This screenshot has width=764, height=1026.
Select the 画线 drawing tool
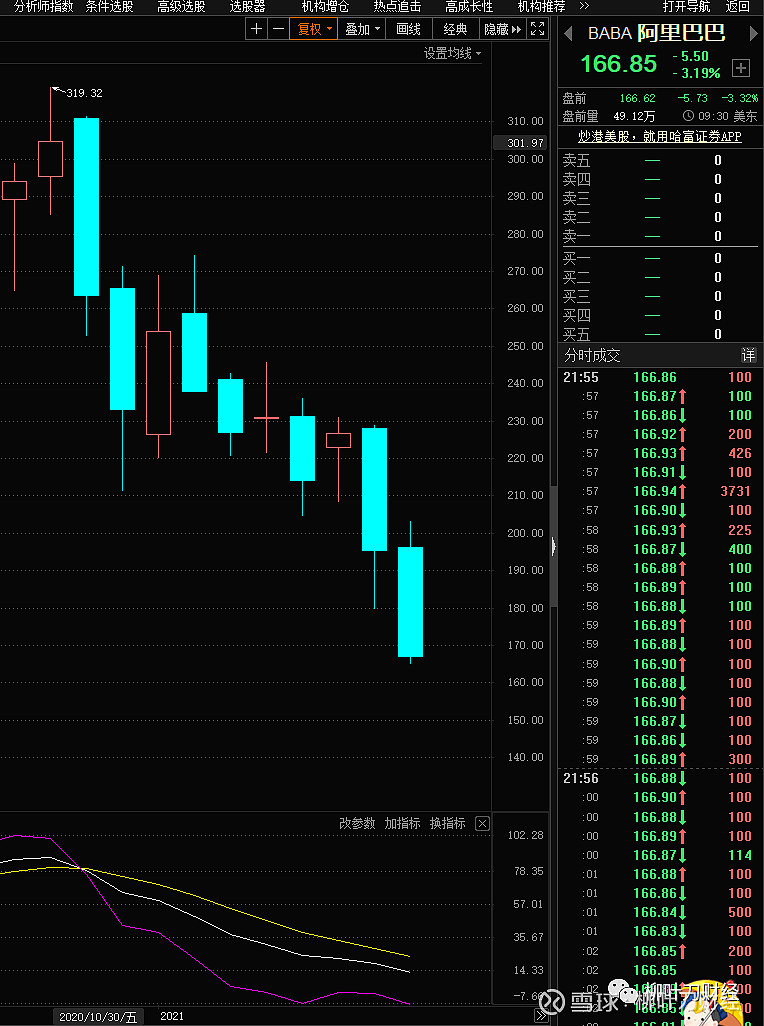point(408,29)
